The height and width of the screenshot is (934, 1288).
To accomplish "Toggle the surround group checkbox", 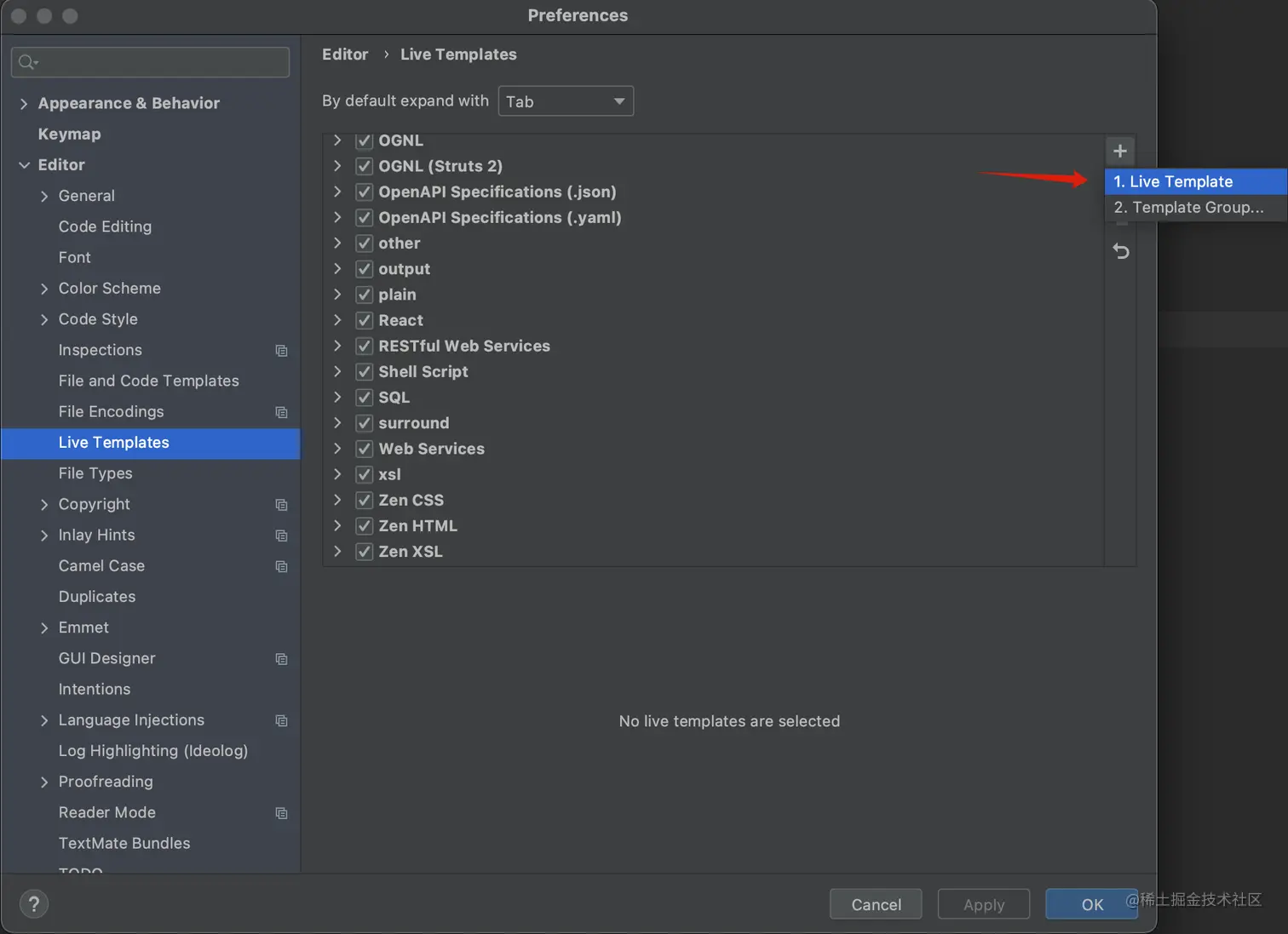I will 365,423.
